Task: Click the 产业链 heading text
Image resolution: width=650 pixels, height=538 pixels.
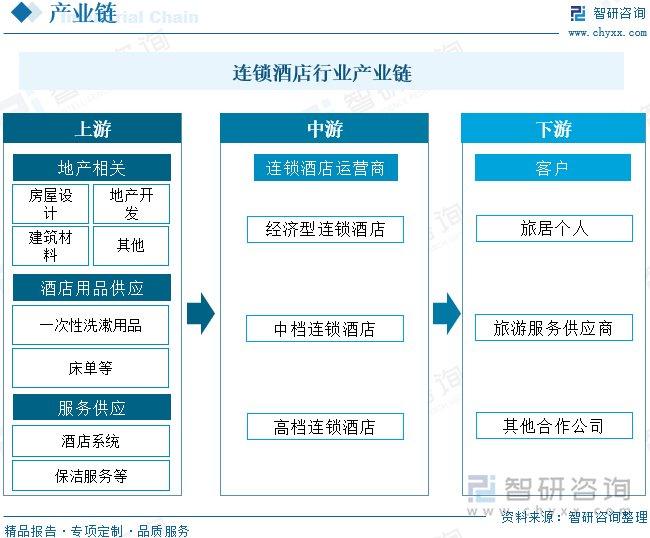Action: 82,13
